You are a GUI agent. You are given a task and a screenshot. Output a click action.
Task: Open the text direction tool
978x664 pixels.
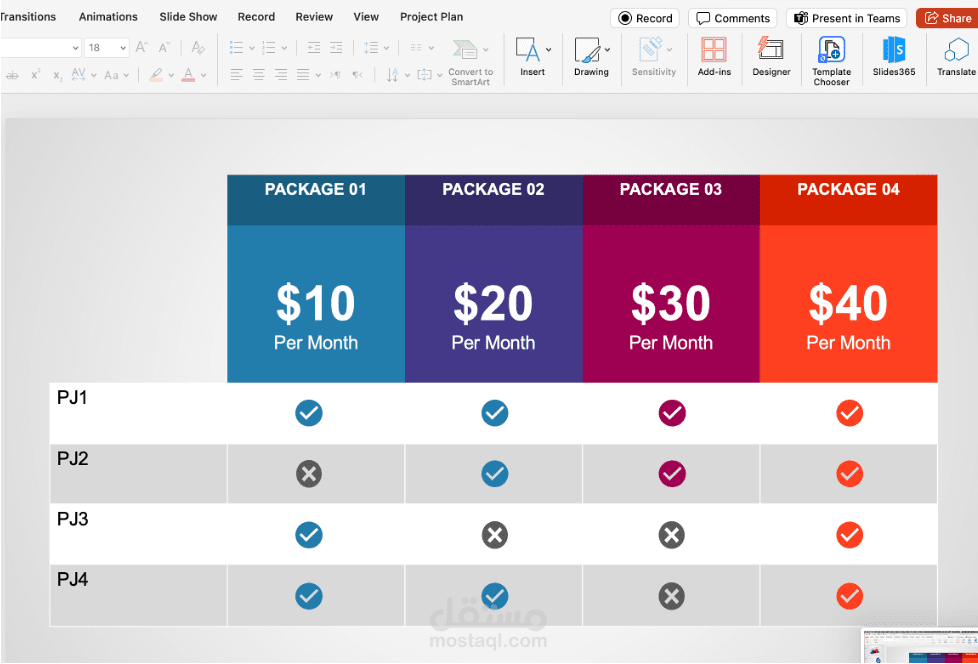[392, 75]
